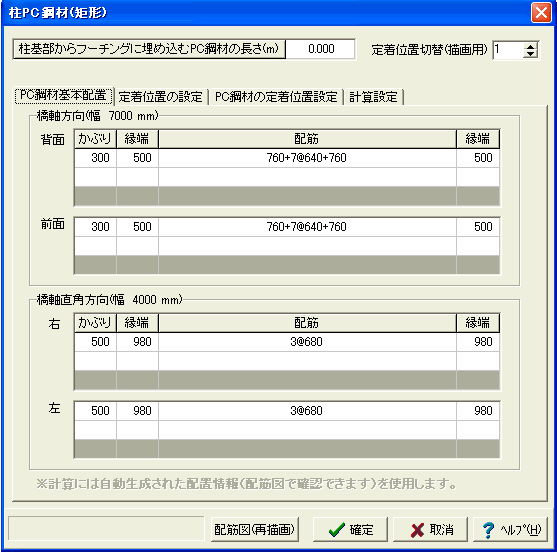Switch to the 定着位置の設定 tab
This screenshot has height=552, width=557.
tap(161, 97)
